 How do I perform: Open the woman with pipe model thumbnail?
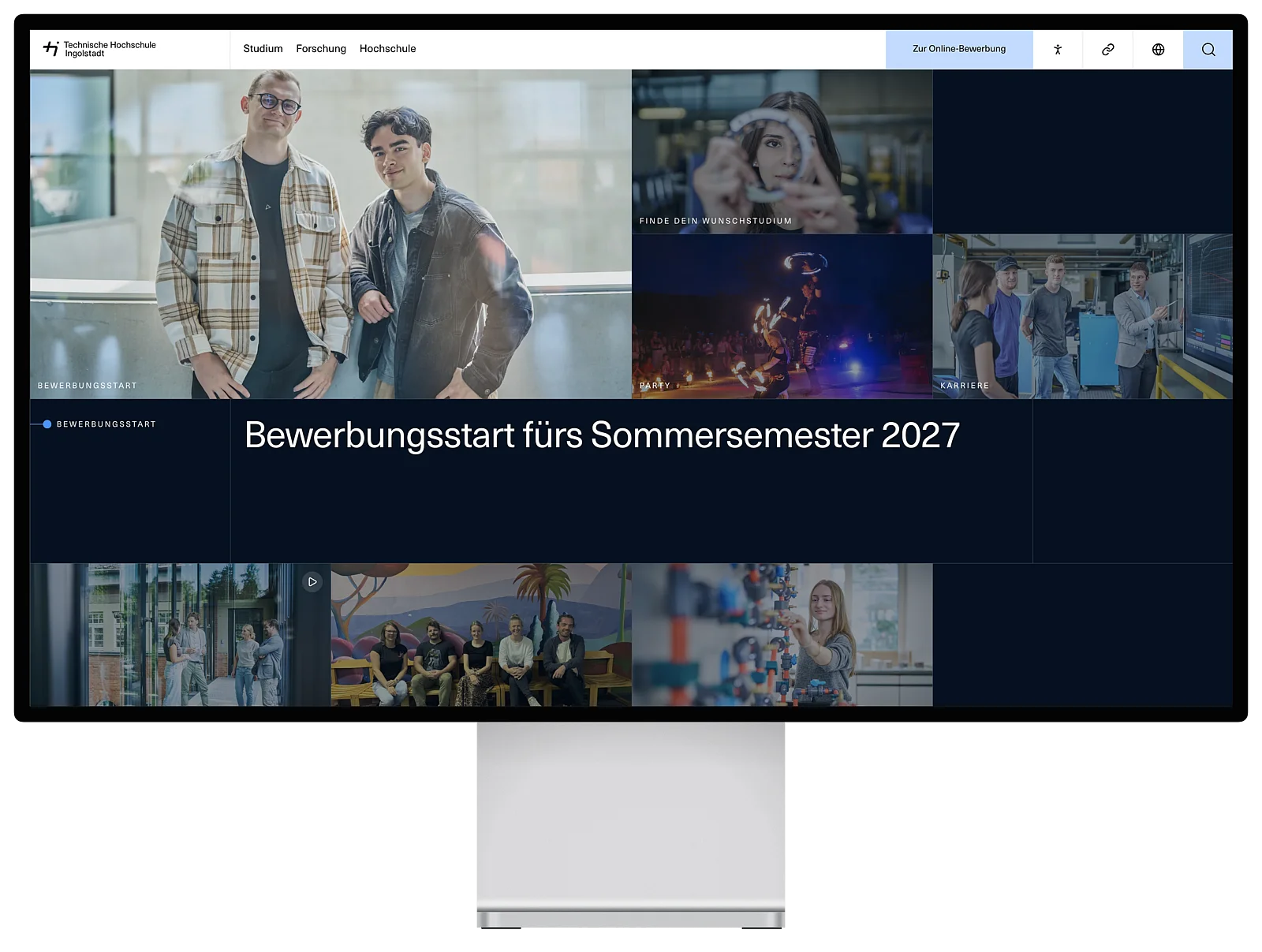782,634
